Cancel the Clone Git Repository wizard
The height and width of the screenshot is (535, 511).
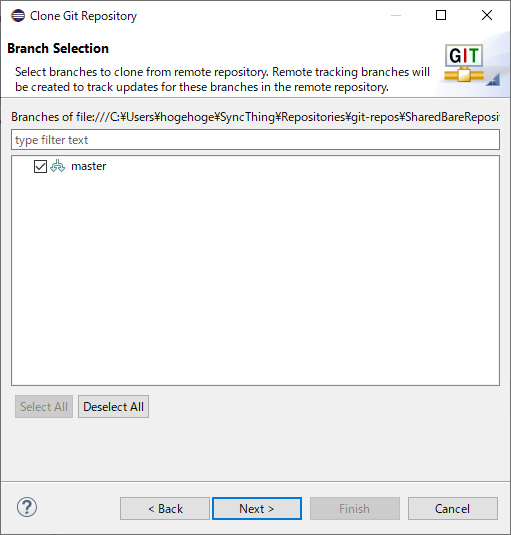pos(453,509)
